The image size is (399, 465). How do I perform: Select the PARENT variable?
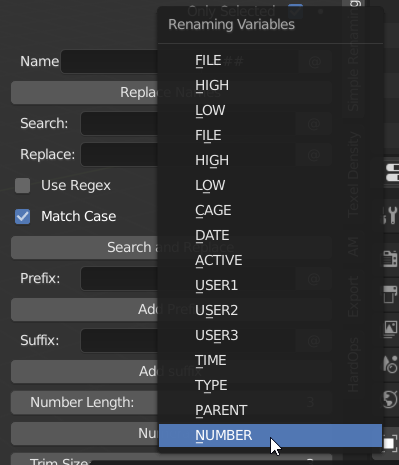pyautogui.click(x=270, y=410)
